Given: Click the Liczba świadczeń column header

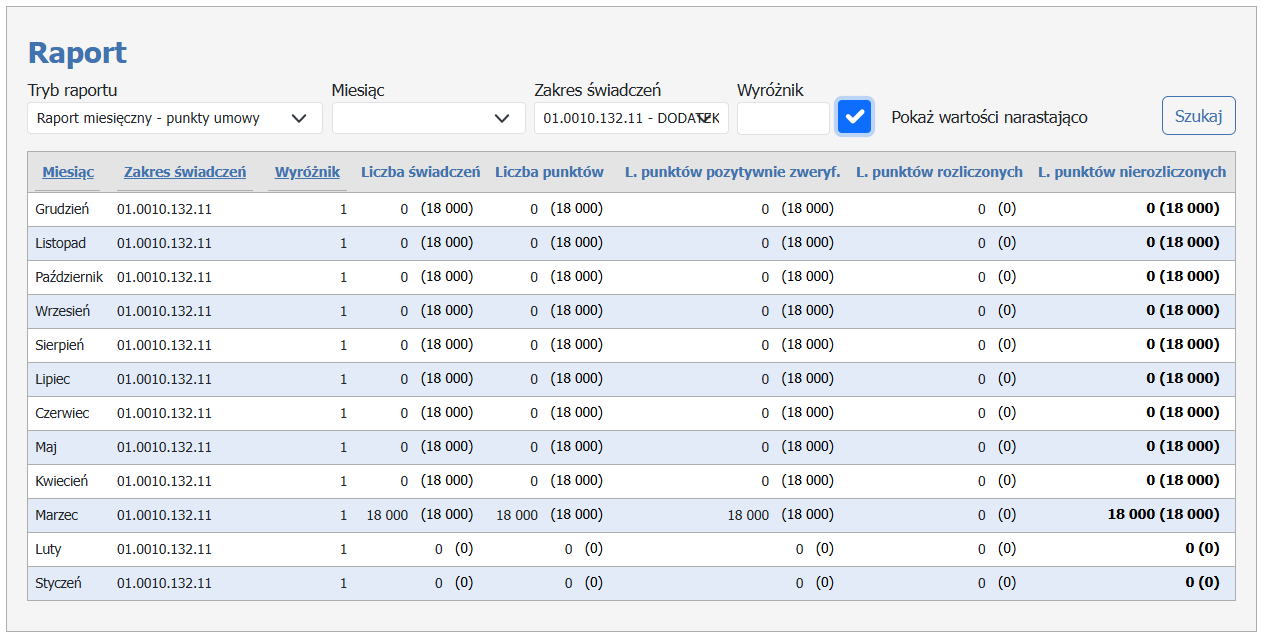Looking at the screenshot, I should coord(420,172).
